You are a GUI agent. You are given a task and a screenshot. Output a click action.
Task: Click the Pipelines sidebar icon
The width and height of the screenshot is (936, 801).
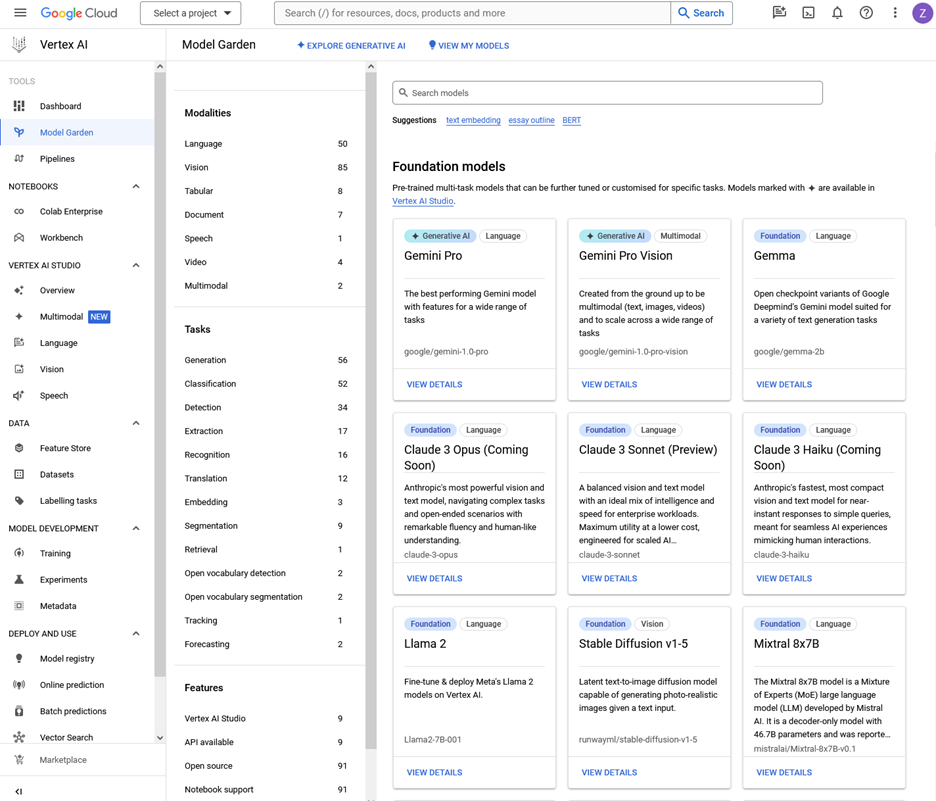point(19,159)
